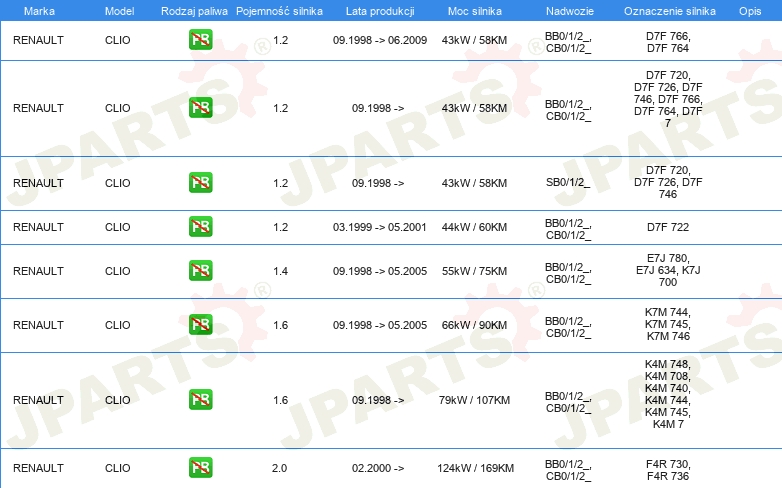782x488 pixels.
Task: Click the engine codes starting with K4M 748
Action: tap(668, 394)
